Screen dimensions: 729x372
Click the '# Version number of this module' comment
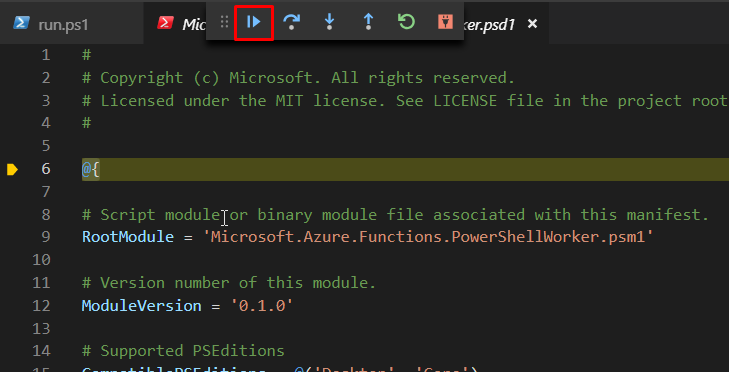click(229, 283)
